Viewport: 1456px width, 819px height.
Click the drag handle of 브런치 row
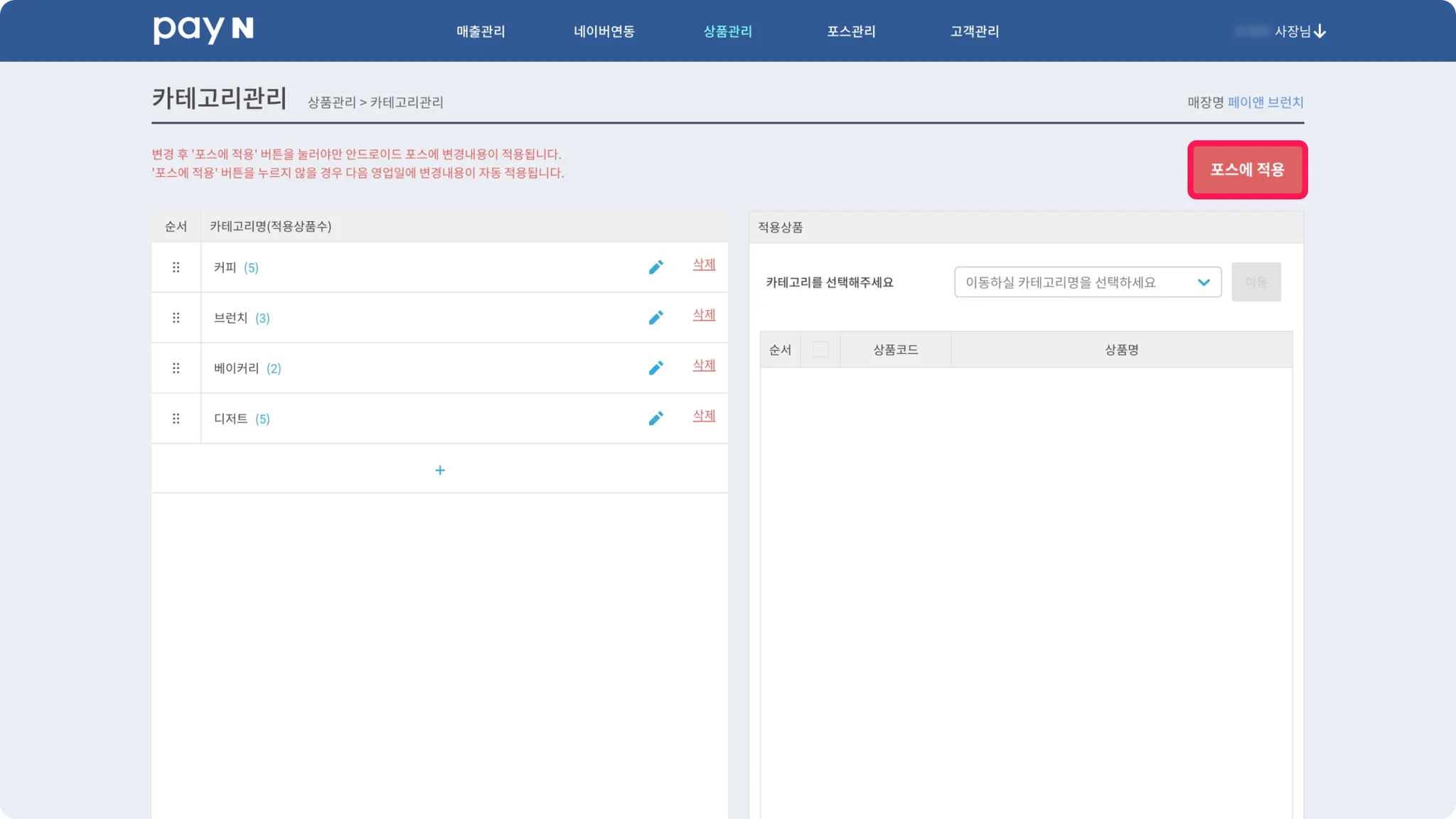(x=176, y=318)
